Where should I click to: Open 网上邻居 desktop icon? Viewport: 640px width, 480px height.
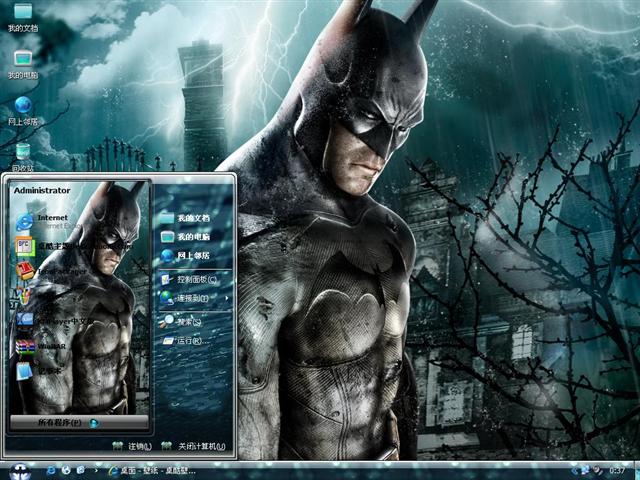click(23, 111)
